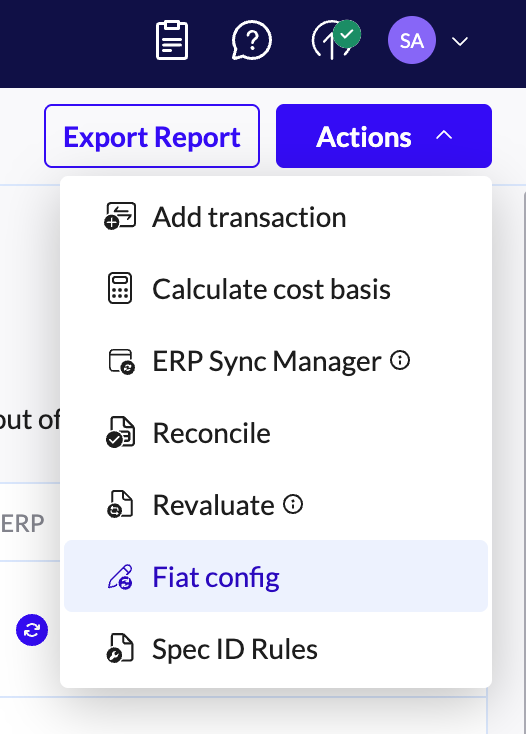Click the Spec ID Rules wrench icon
Image resolution: width=526 pixels, height=734 pixels.
120,648
